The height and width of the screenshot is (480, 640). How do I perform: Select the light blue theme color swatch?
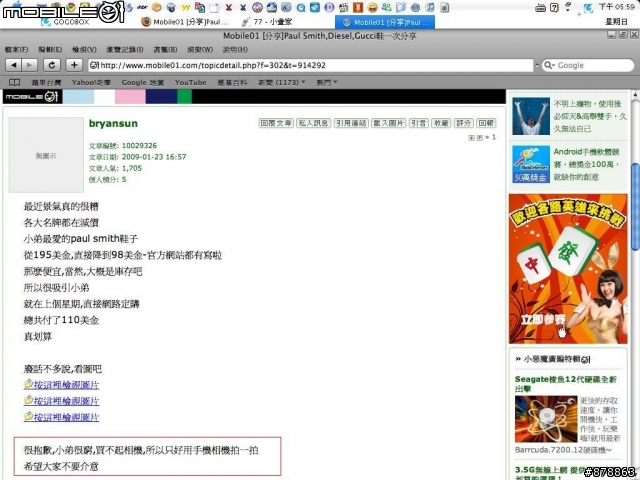(78, 97)
